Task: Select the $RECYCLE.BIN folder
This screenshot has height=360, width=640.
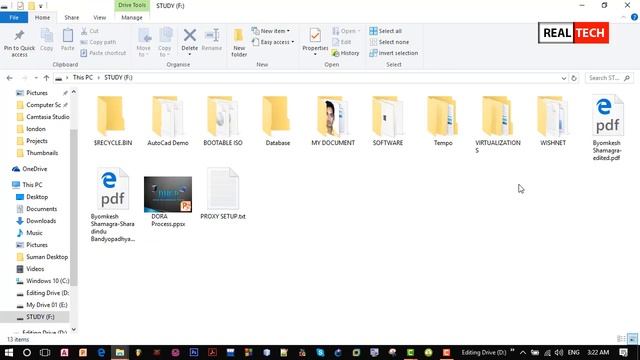Action: [x=113, y=121]
